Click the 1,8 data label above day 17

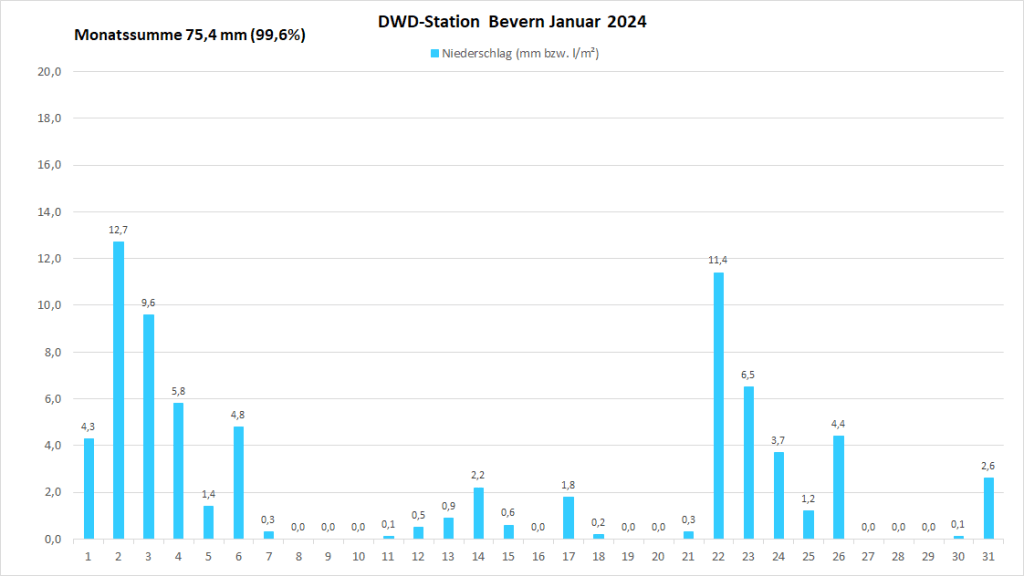click(x=568, y=485)
